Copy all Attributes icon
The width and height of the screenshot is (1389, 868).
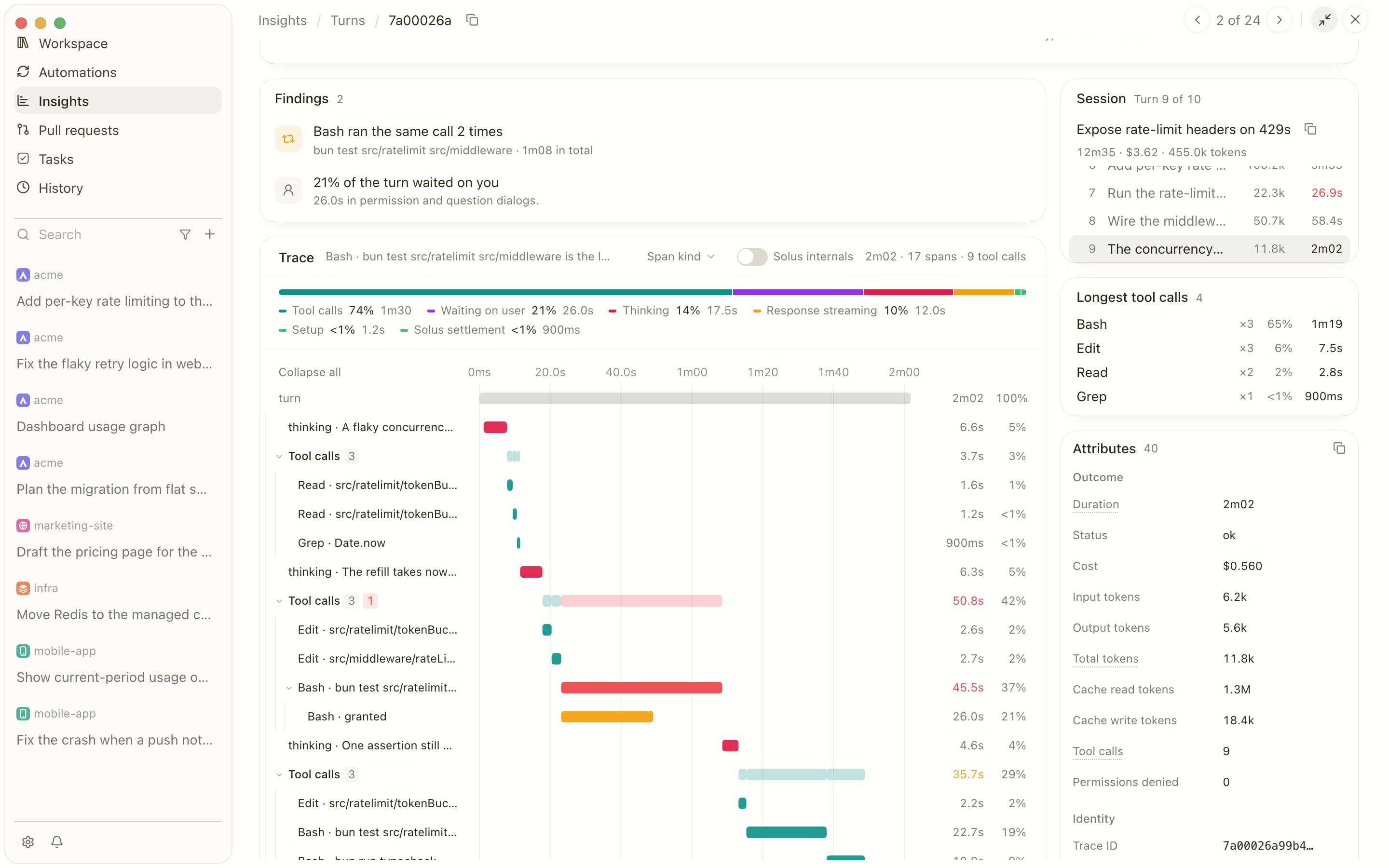tap(1339, 448)
